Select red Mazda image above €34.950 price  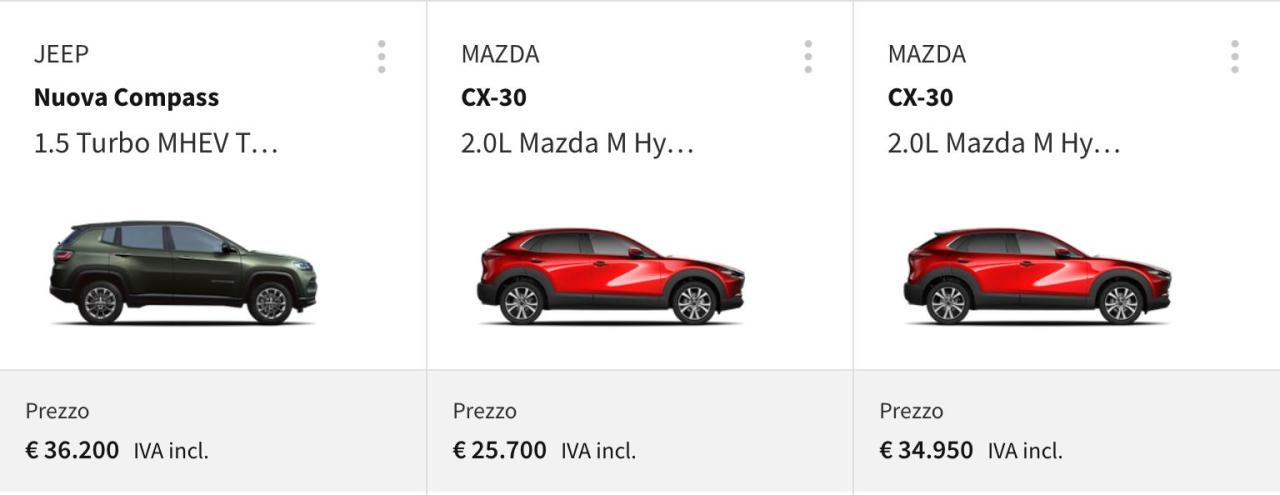(x=1037, y=276)
